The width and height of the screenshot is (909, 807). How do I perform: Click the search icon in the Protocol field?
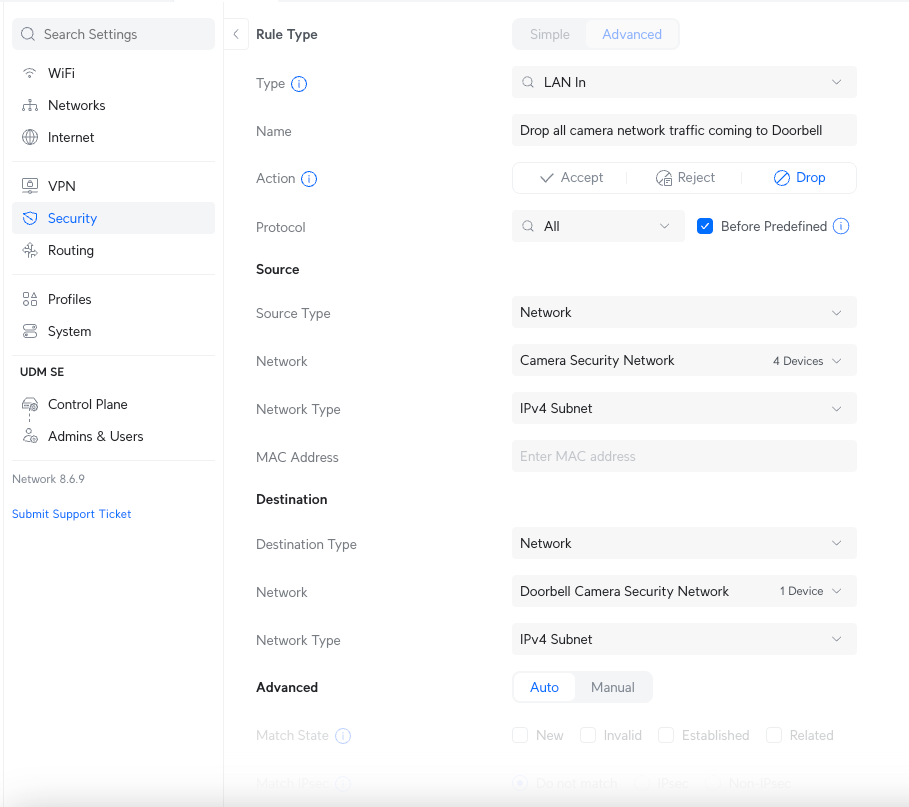(528, 226)
